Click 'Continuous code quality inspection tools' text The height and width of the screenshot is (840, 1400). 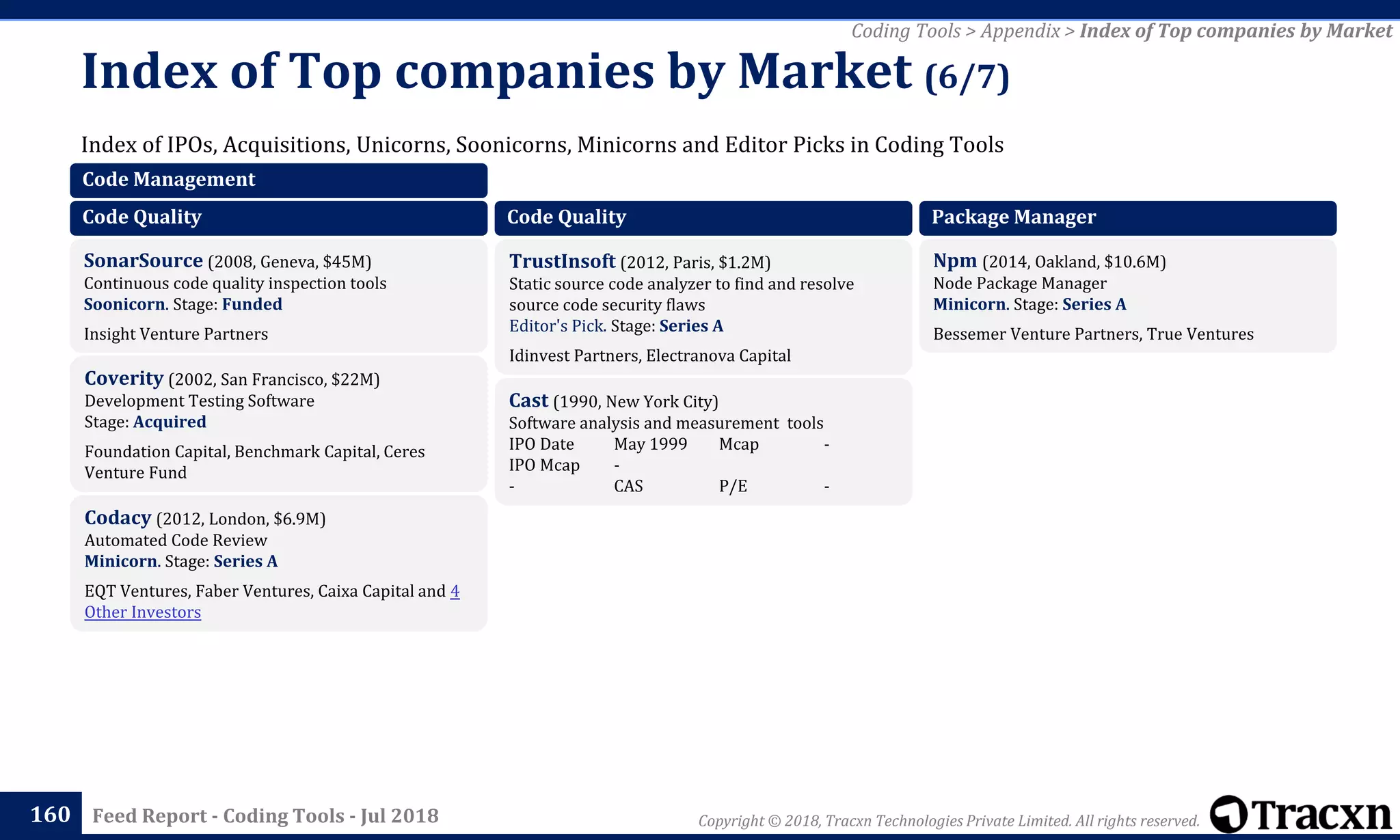[234, 283]
